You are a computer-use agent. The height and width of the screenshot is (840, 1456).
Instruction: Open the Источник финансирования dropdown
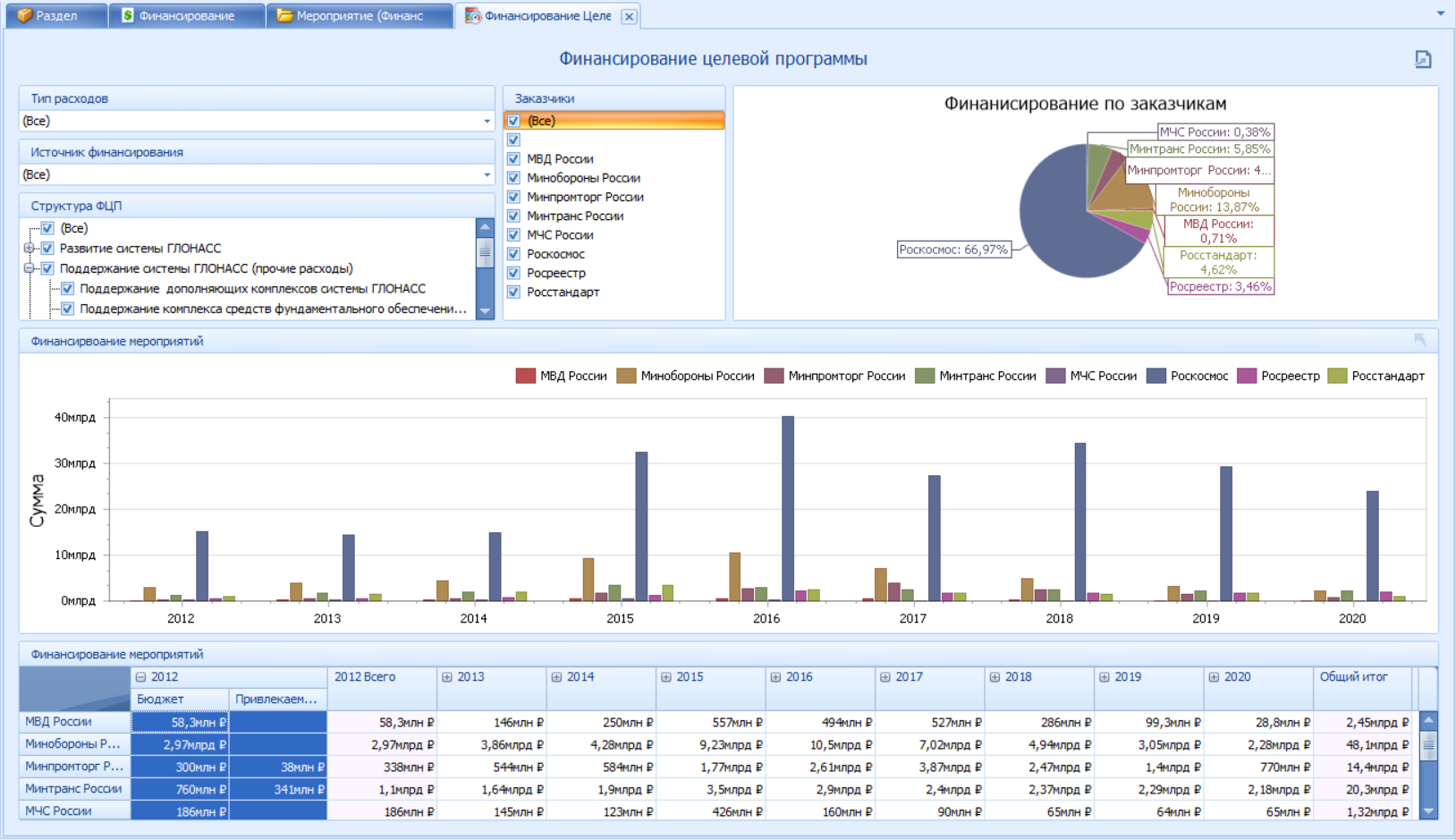click(487, 174)
